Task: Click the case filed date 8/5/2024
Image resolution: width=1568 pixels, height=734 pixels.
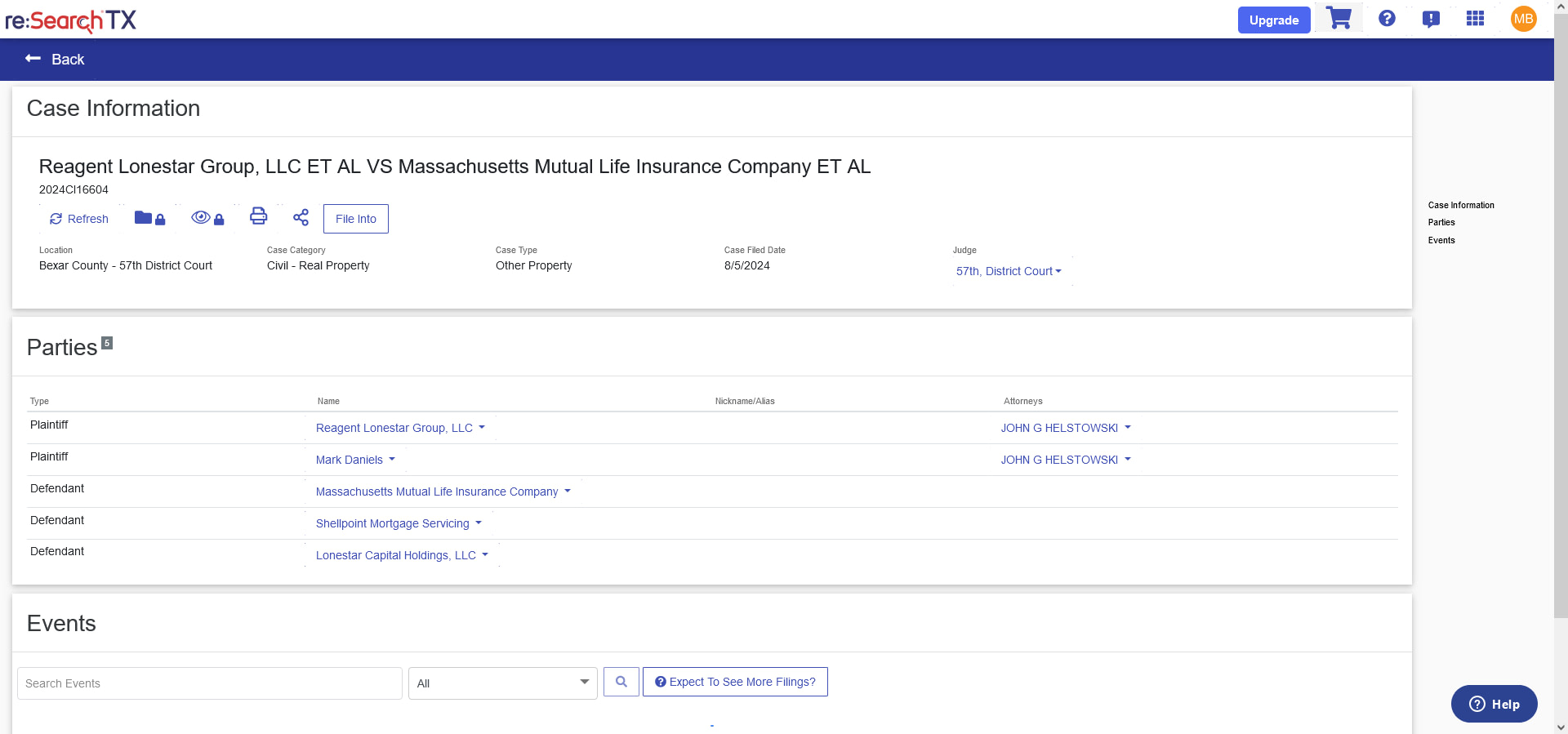Action: tap(747, 265)
